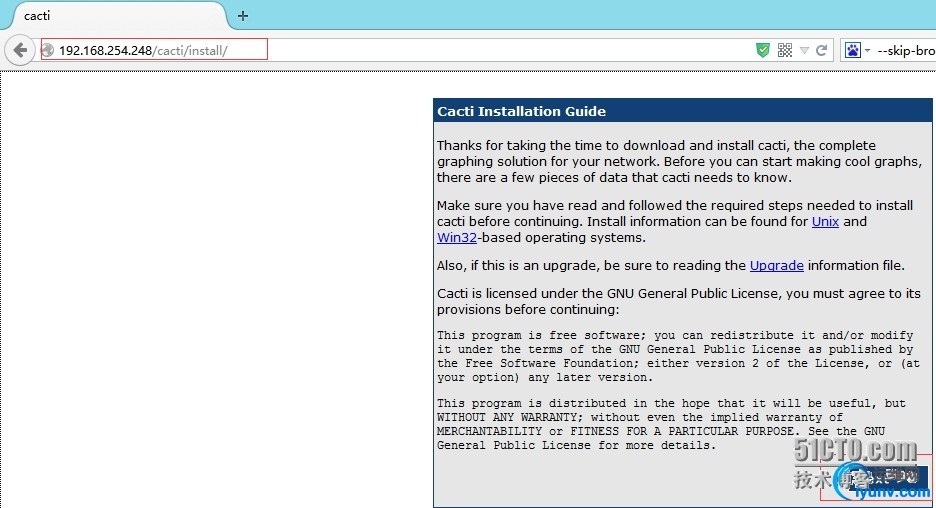
Task: Click the green shield security icon
Action: [x=762, y=50]
